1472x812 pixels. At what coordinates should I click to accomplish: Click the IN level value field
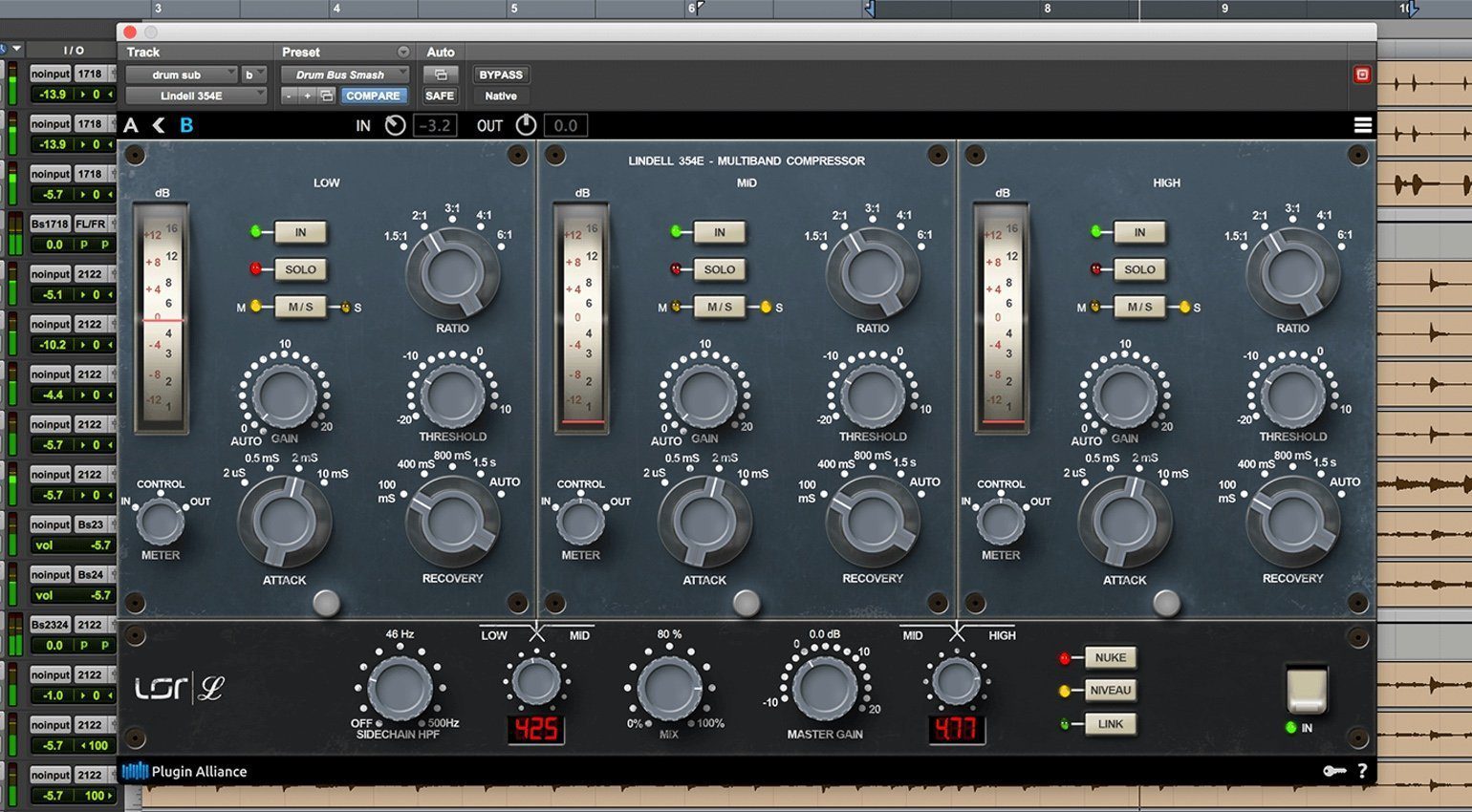(435, 125)
